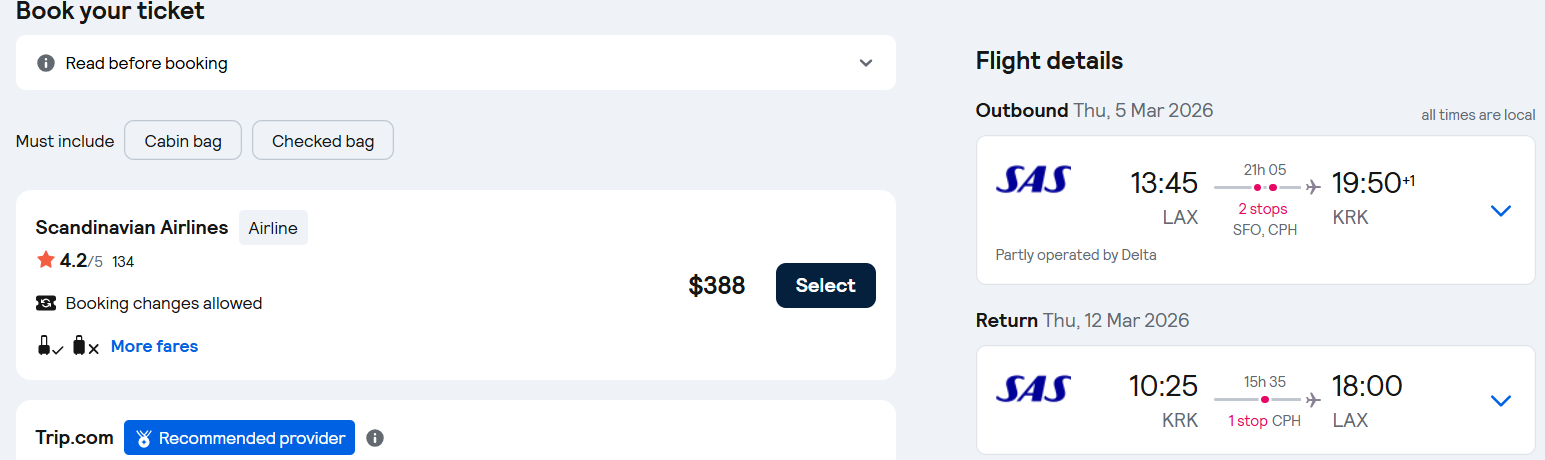Click the outbound 2 stops label
Image resolution: width=1545 pixels, height=460 pixels.
coord(1263,209)
